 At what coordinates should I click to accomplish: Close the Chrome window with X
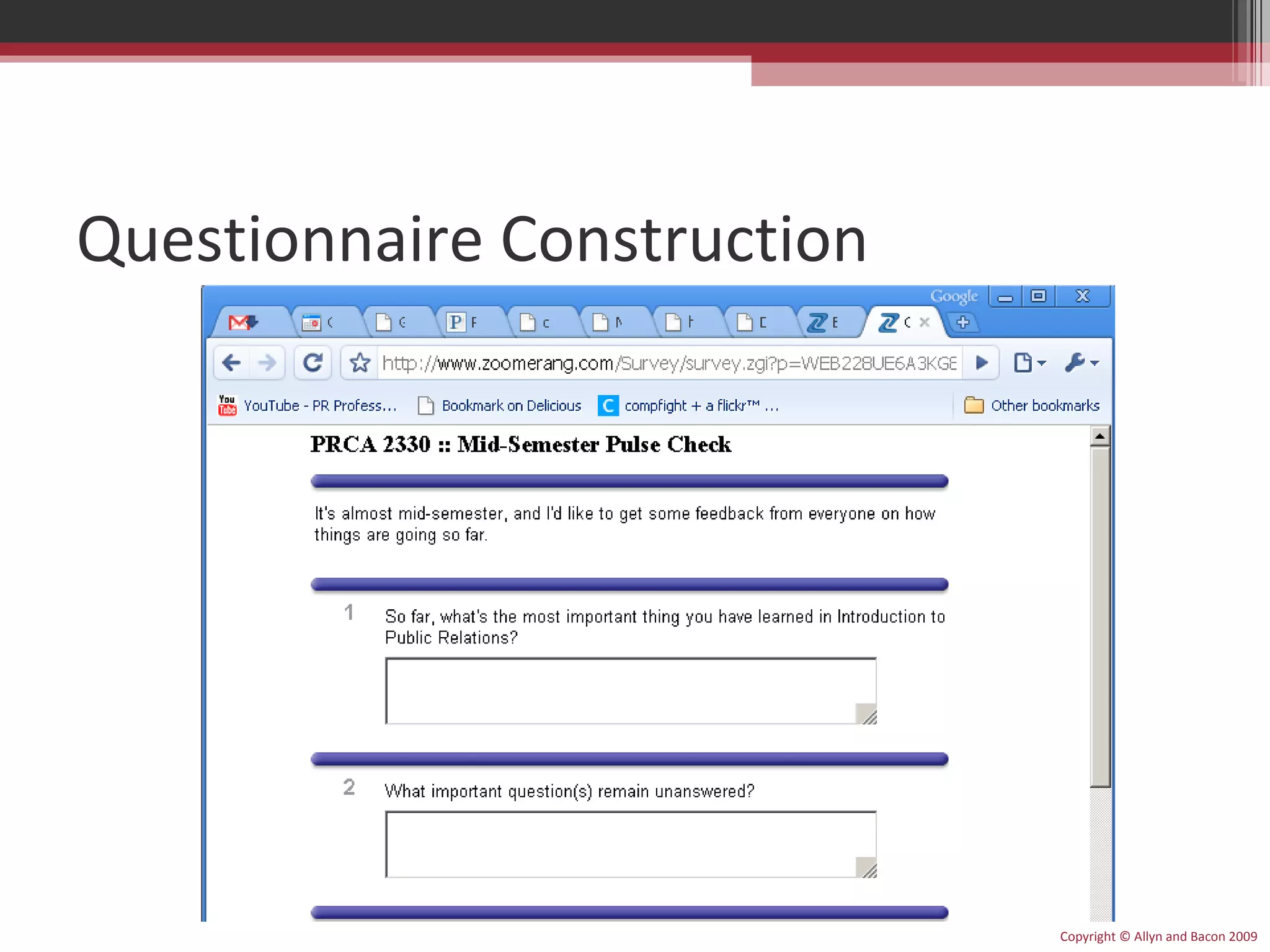pos(1083,297)
